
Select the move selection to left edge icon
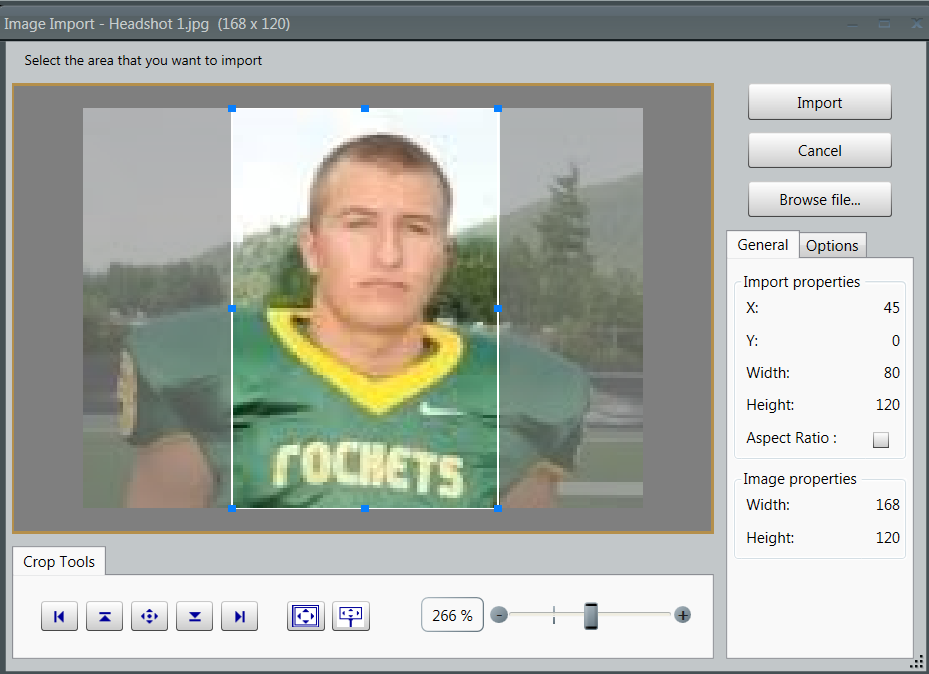pos(59,616)
